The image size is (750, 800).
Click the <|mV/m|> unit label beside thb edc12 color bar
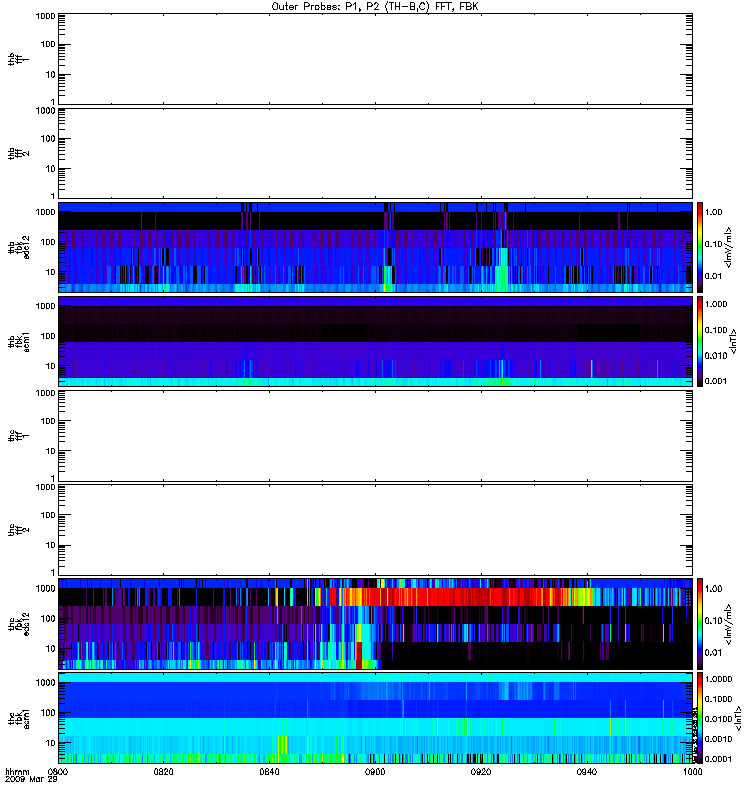729,247
